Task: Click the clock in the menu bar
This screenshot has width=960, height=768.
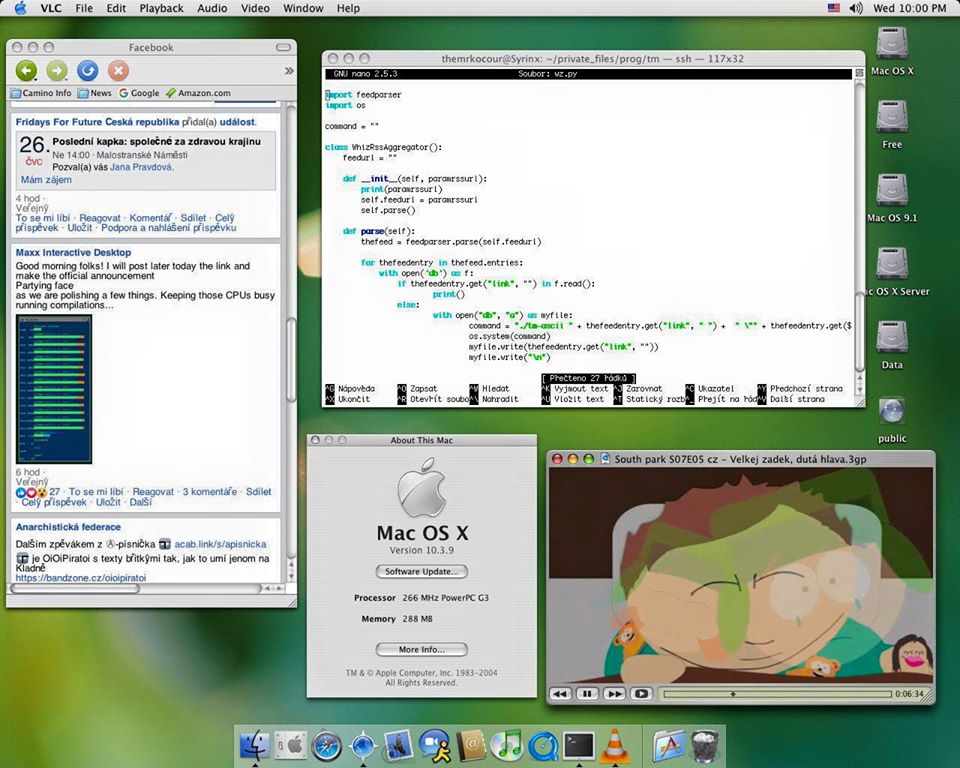Action: coord(909,8)
